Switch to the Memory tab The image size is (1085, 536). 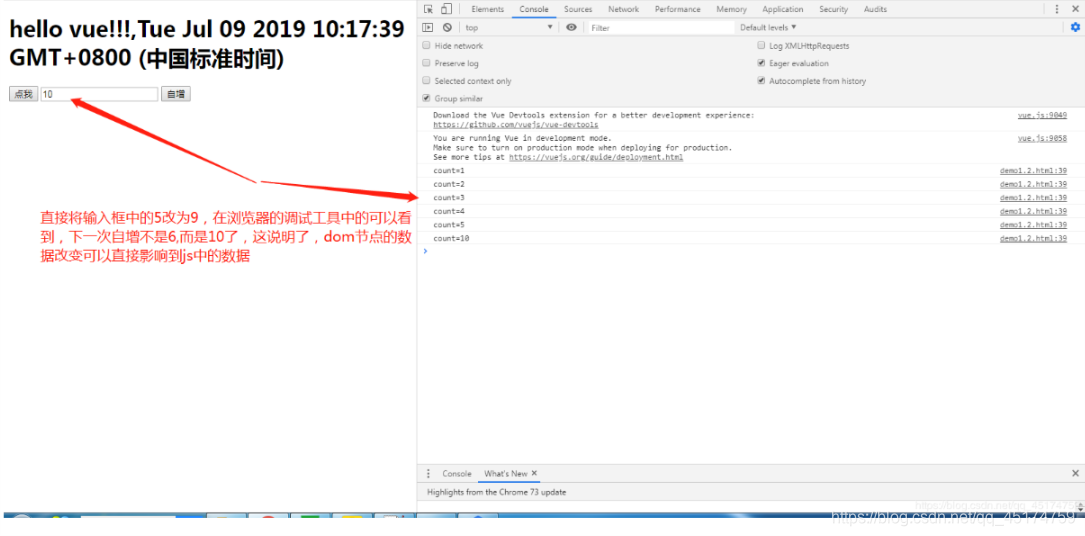pyautogui.click(x=731, y=9)
